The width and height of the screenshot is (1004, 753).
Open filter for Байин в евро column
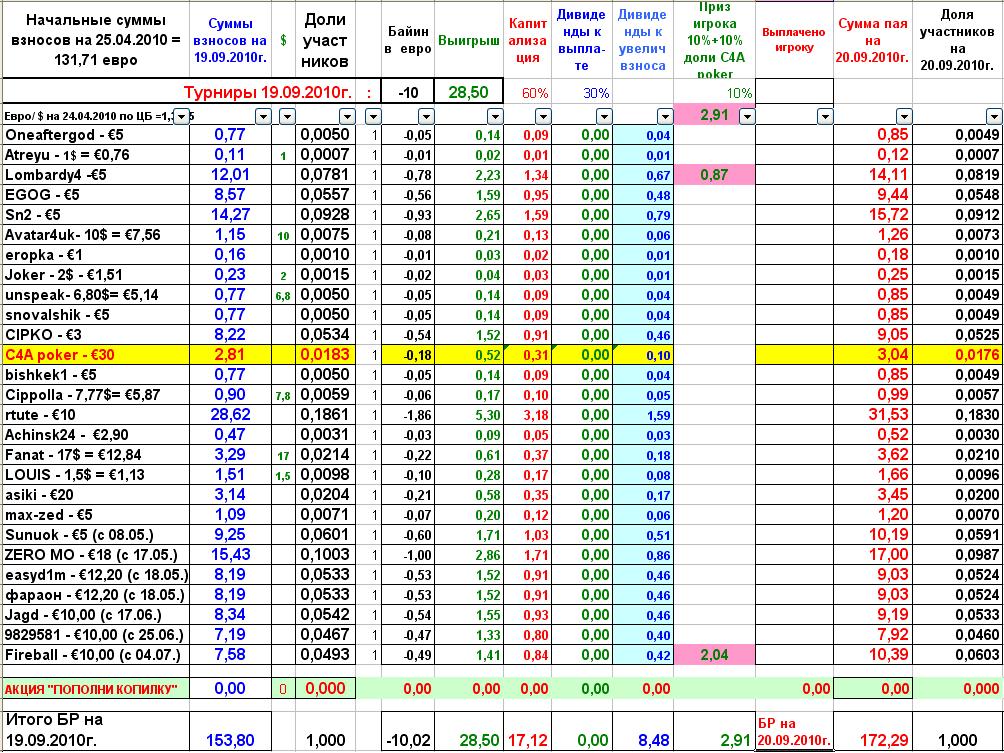(426, 117)
